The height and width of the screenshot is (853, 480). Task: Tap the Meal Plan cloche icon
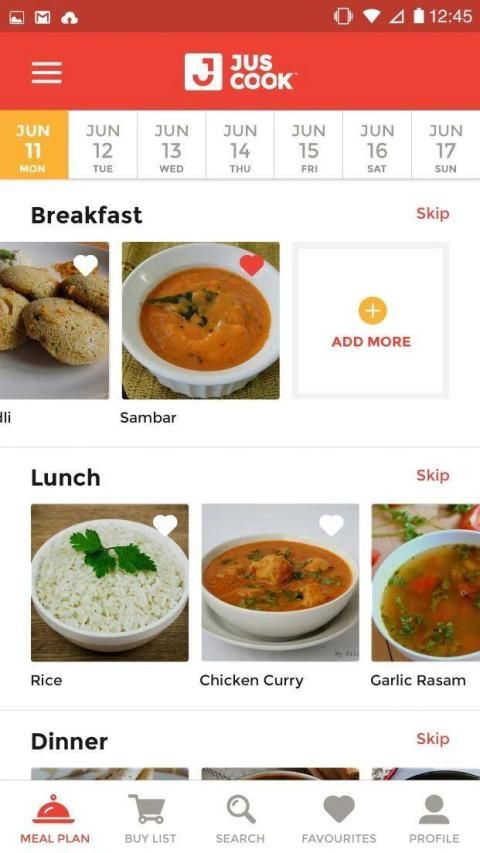click(53, 809)
